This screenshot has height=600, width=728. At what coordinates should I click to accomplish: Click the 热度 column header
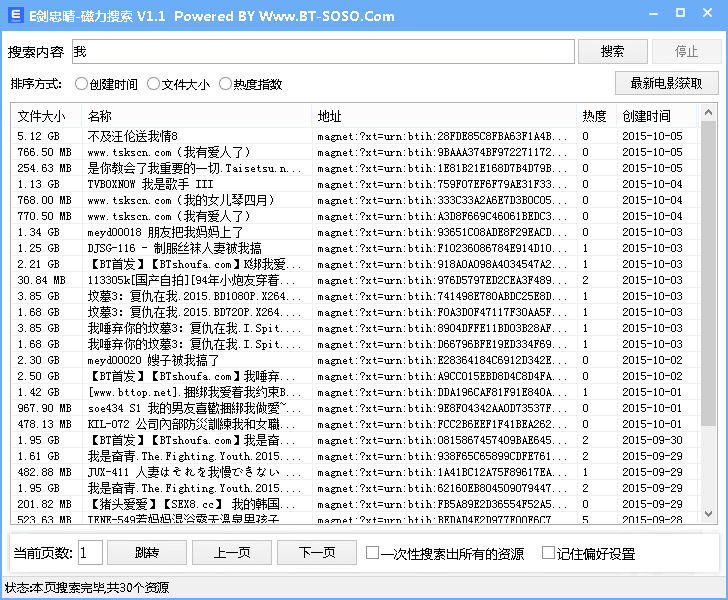(x=595, y=116)
